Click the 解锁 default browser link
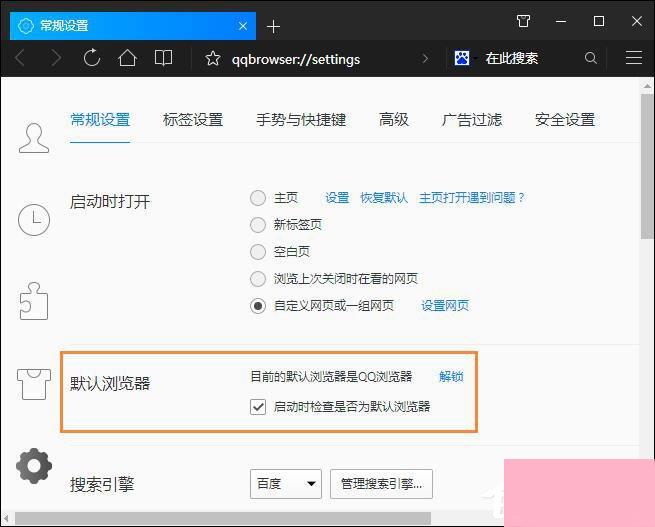Image resolution: width=655 pixels, height=527 pixels. pos(451,377)
